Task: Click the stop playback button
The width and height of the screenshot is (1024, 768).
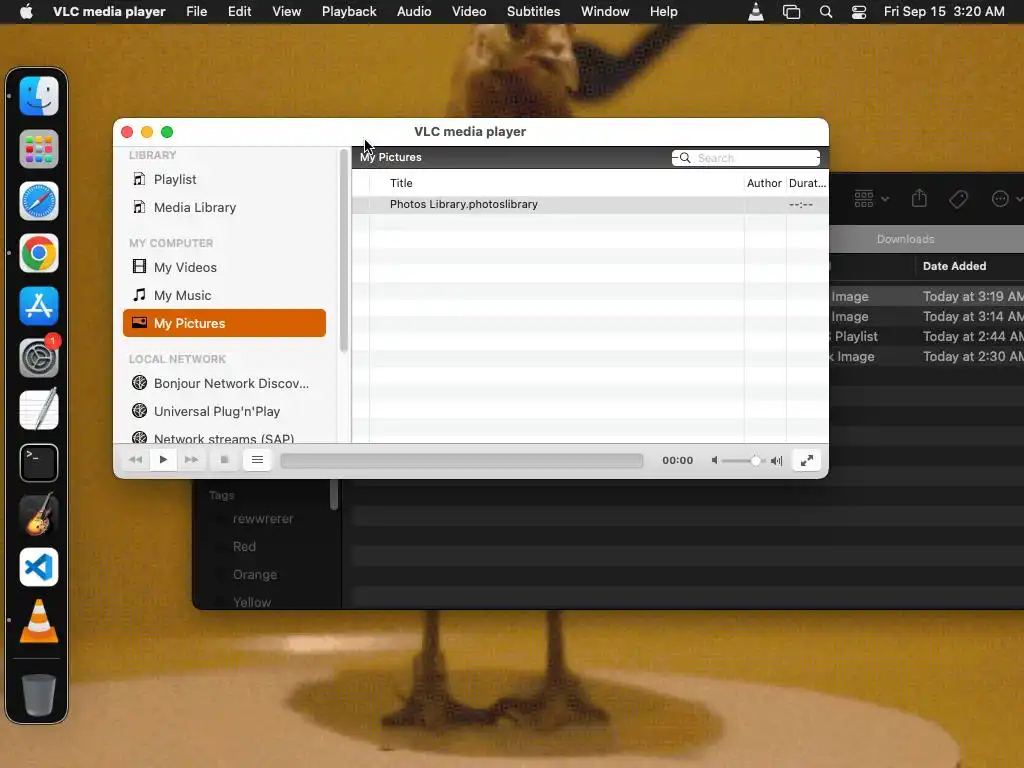Action: tap(224, 460)
